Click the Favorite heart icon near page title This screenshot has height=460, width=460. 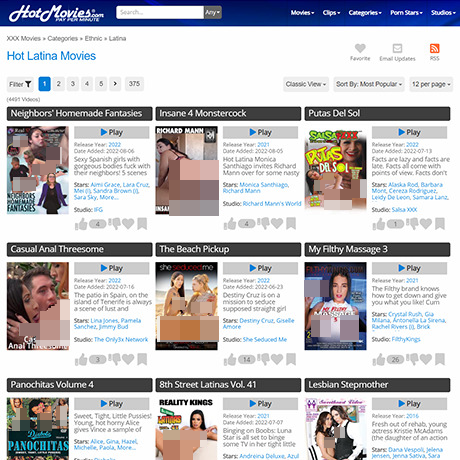(x=360, y=48)
